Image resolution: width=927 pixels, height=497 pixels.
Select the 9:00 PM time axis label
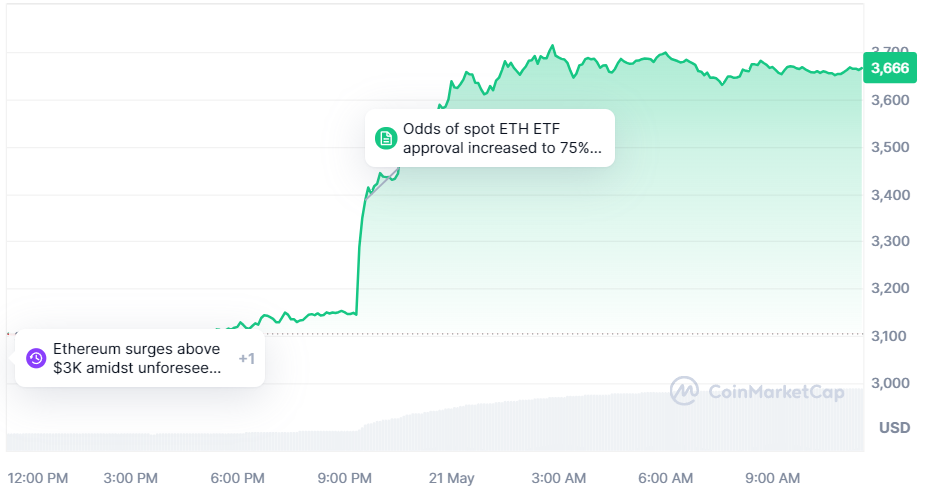pyautogui.click(x=346, y=478)
